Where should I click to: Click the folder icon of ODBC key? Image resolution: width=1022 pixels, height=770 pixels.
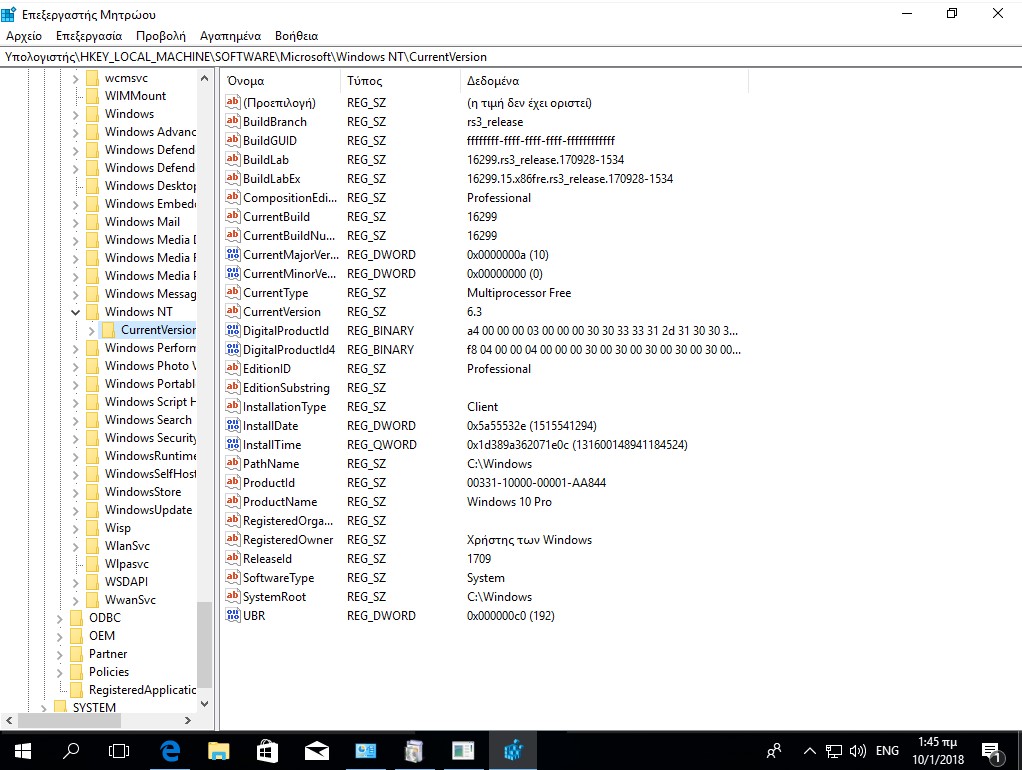(76, 617)
